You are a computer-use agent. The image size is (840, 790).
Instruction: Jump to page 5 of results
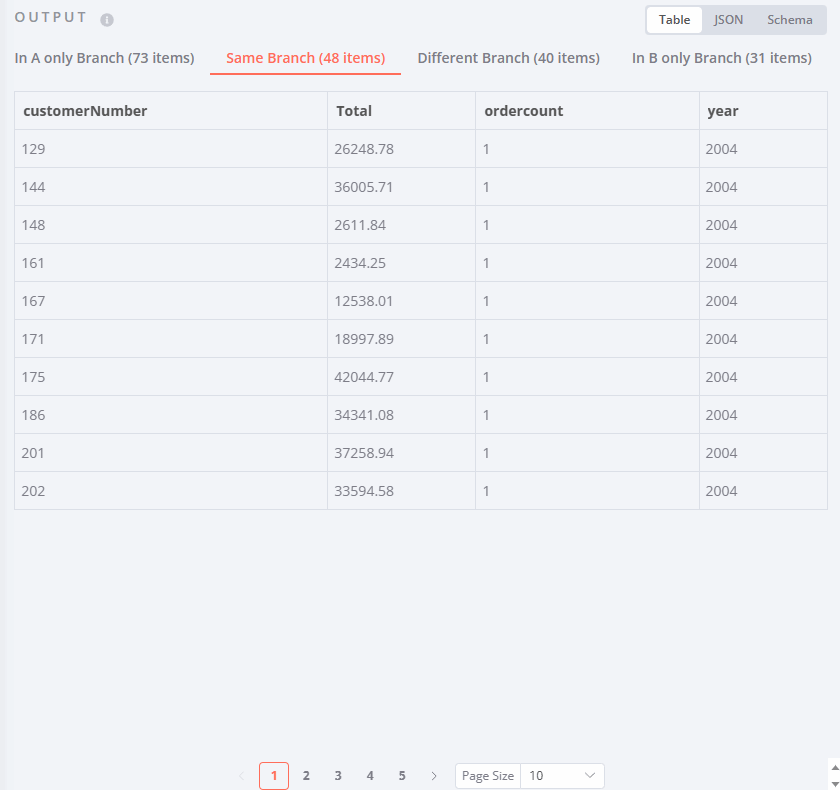pyautogui.click(x=402, y=775)
